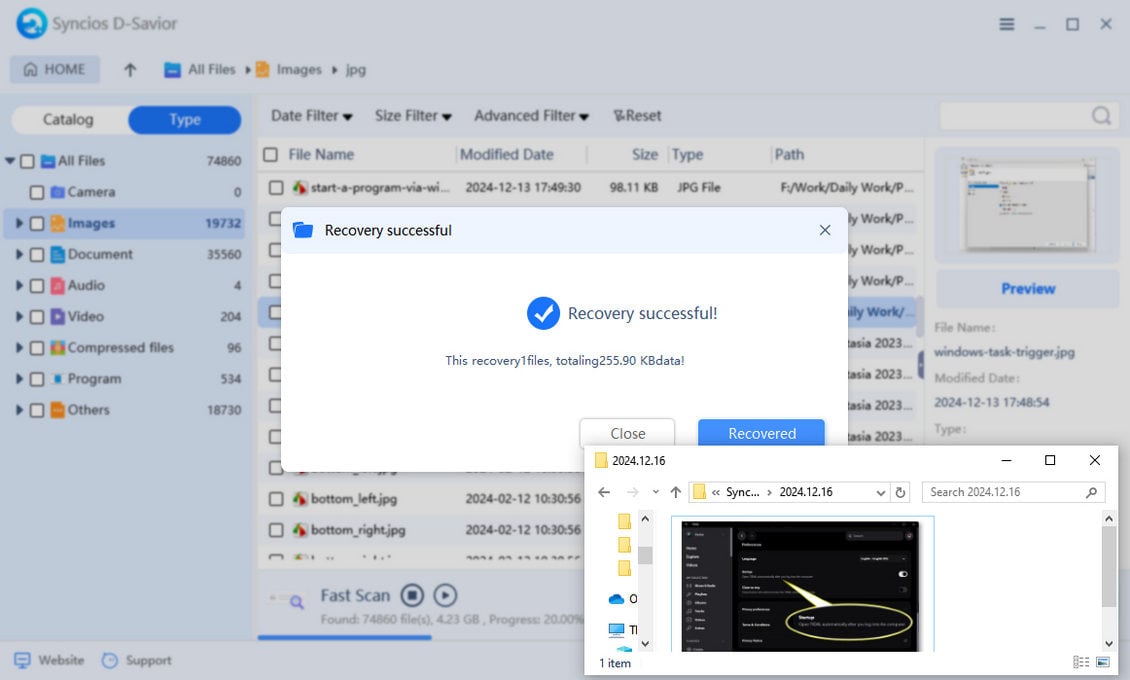This screenshot has width=1130, height=680.
Task: Click the Syncios D-Savior logo icon
Action: pos(31,23)
